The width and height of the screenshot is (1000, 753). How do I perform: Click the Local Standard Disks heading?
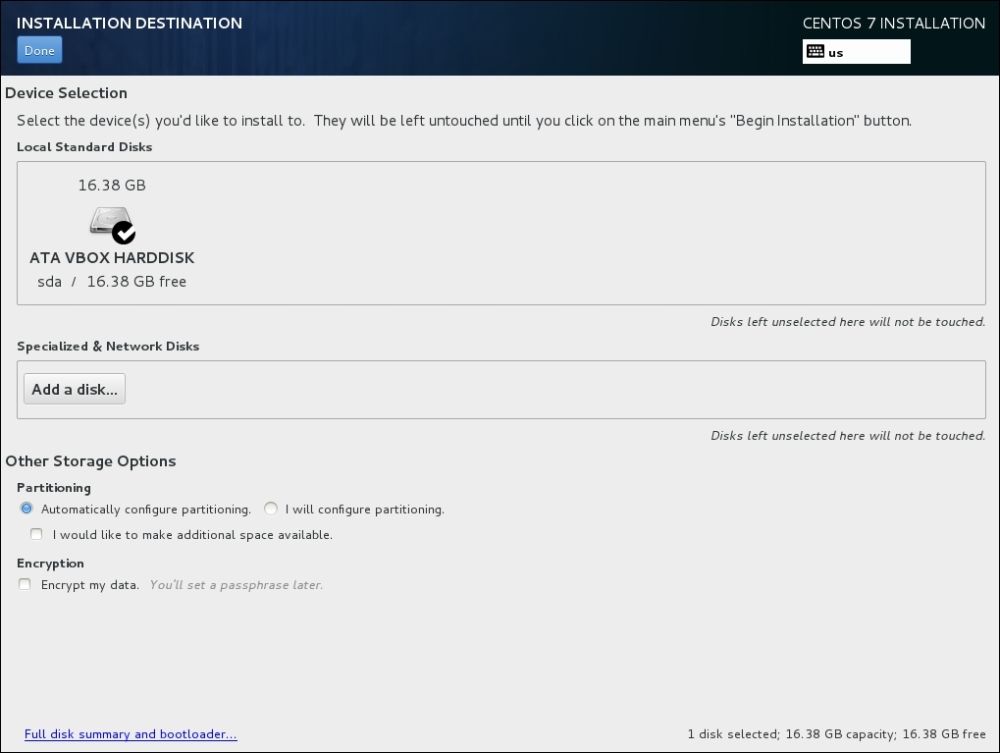[84, 147]
